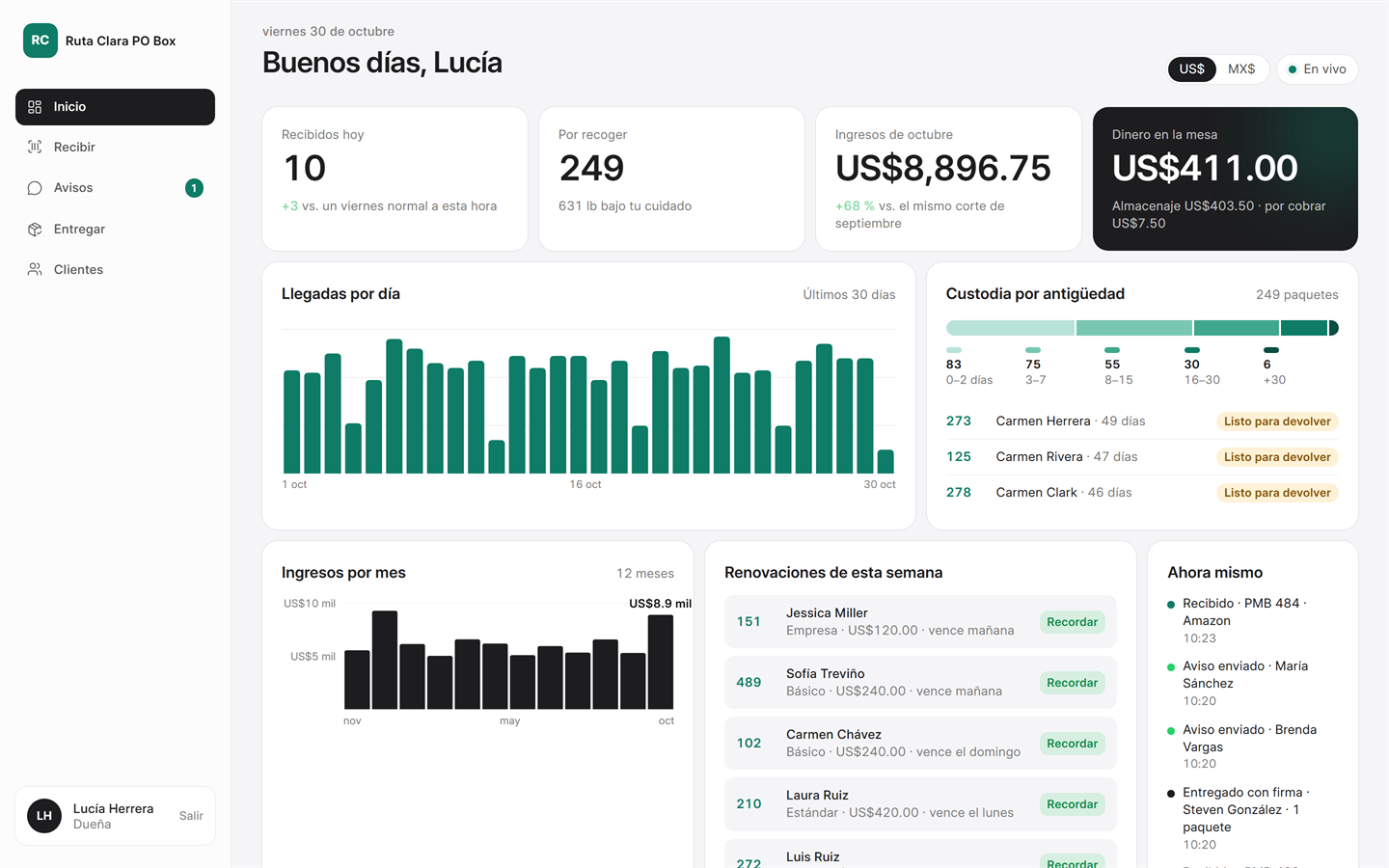Toggle the En vivo live indicator
The width and height of the screenshot is (1389, 868).
tap(1318, 69)
